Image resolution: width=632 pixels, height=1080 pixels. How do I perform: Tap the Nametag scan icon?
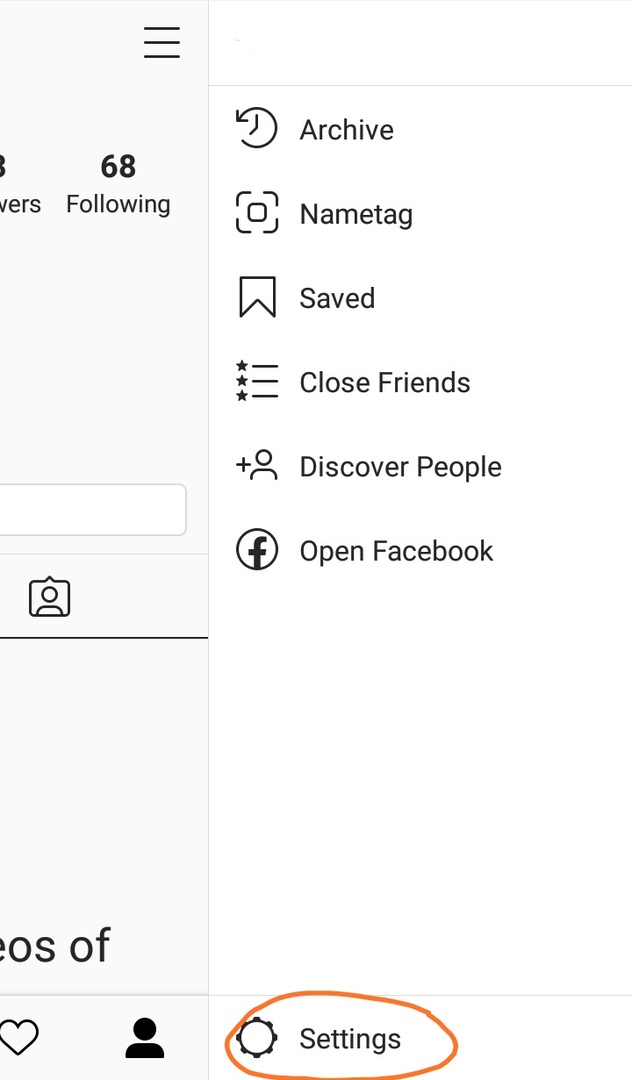256,213
